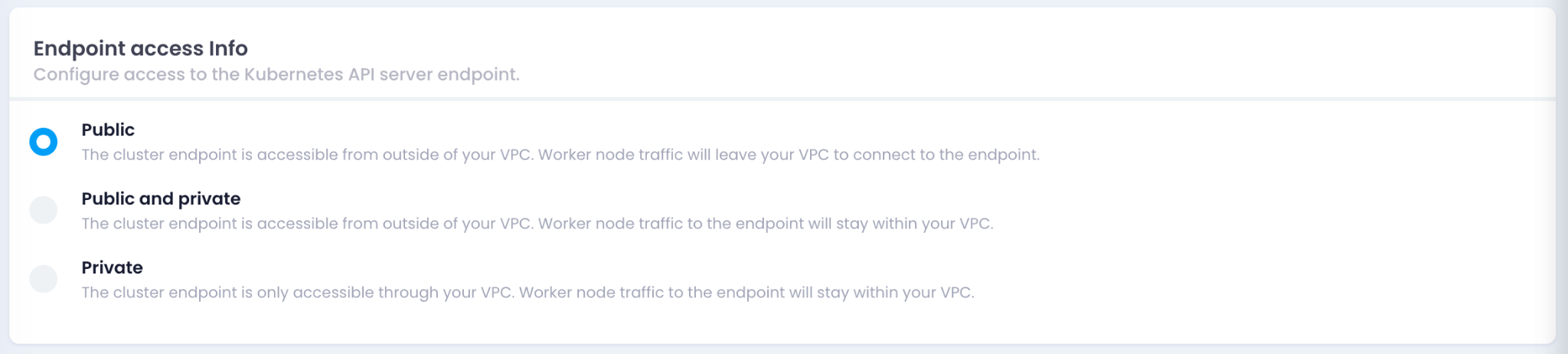Click empty card area right of the Private description
The image size is (1568, 354).
pos(1263,293)
